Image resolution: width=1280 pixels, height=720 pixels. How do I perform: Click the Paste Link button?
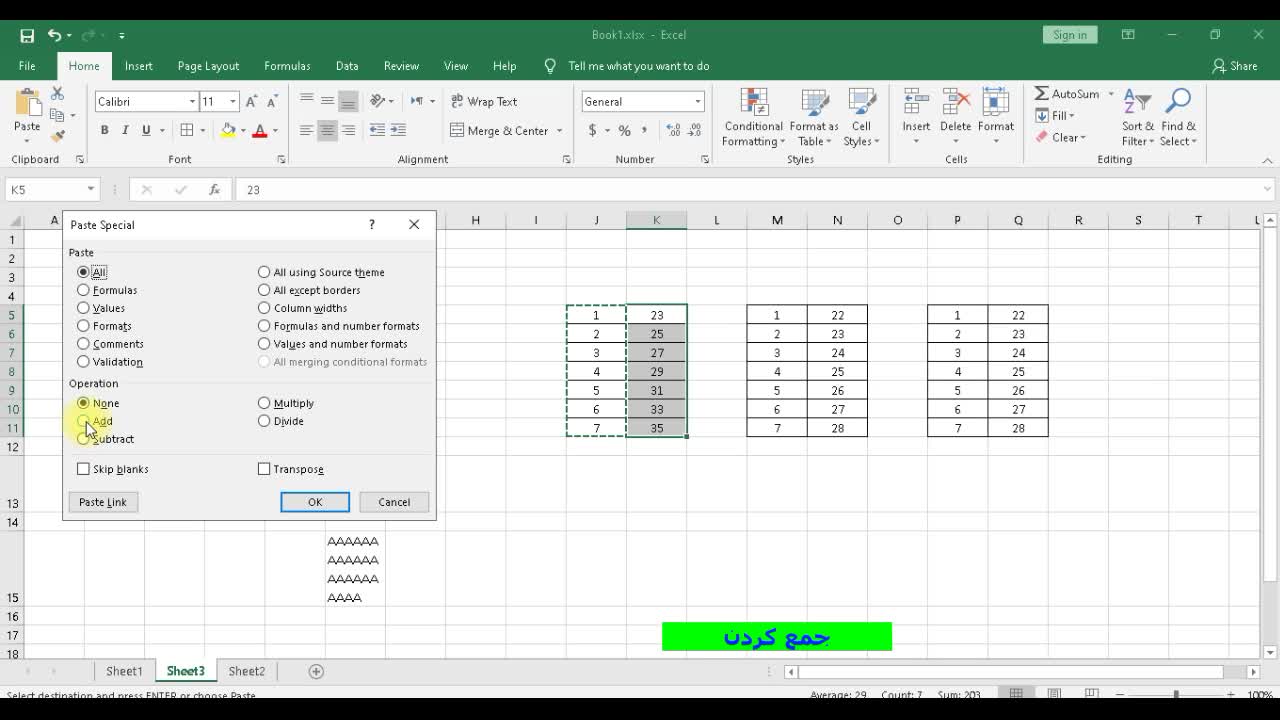tap(103, 502)
